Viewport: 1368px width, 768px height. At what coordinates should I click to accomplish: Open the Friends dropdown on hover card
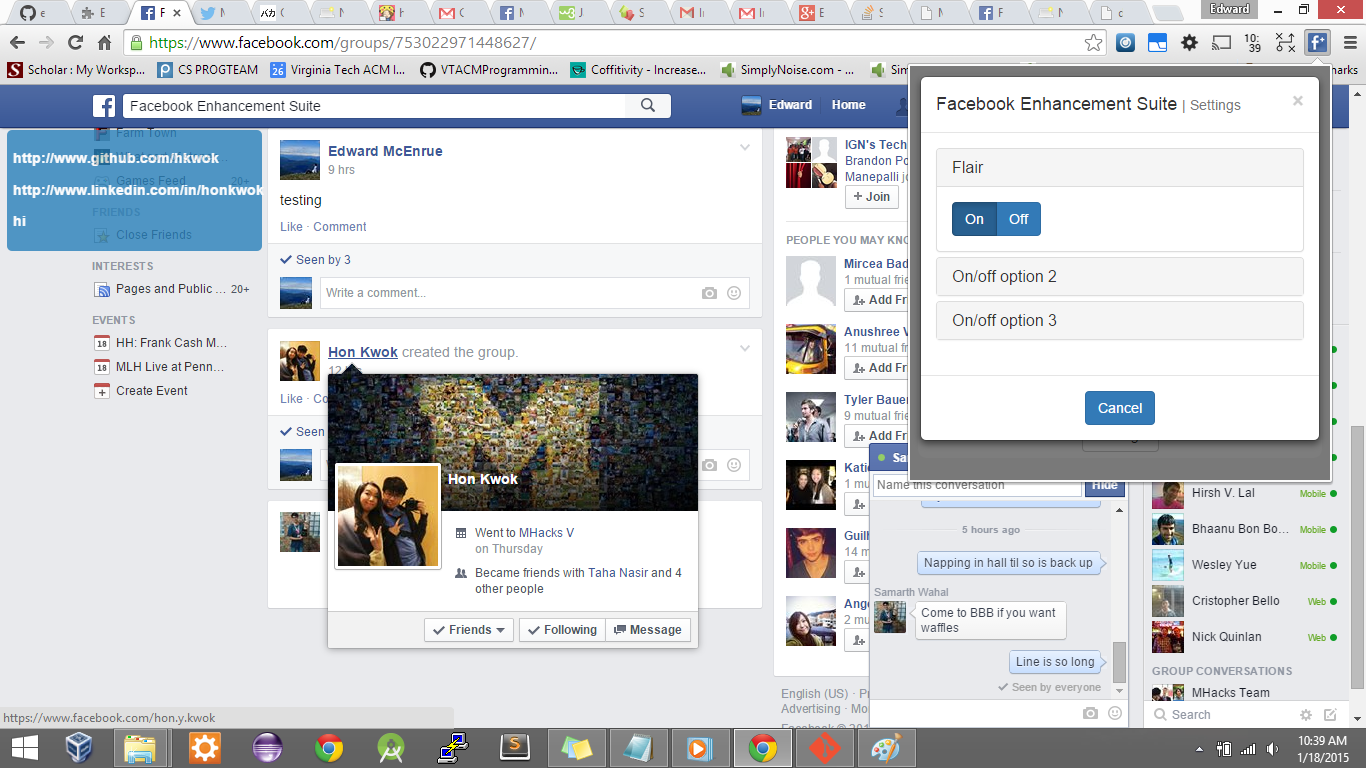(x=469, y=630)
